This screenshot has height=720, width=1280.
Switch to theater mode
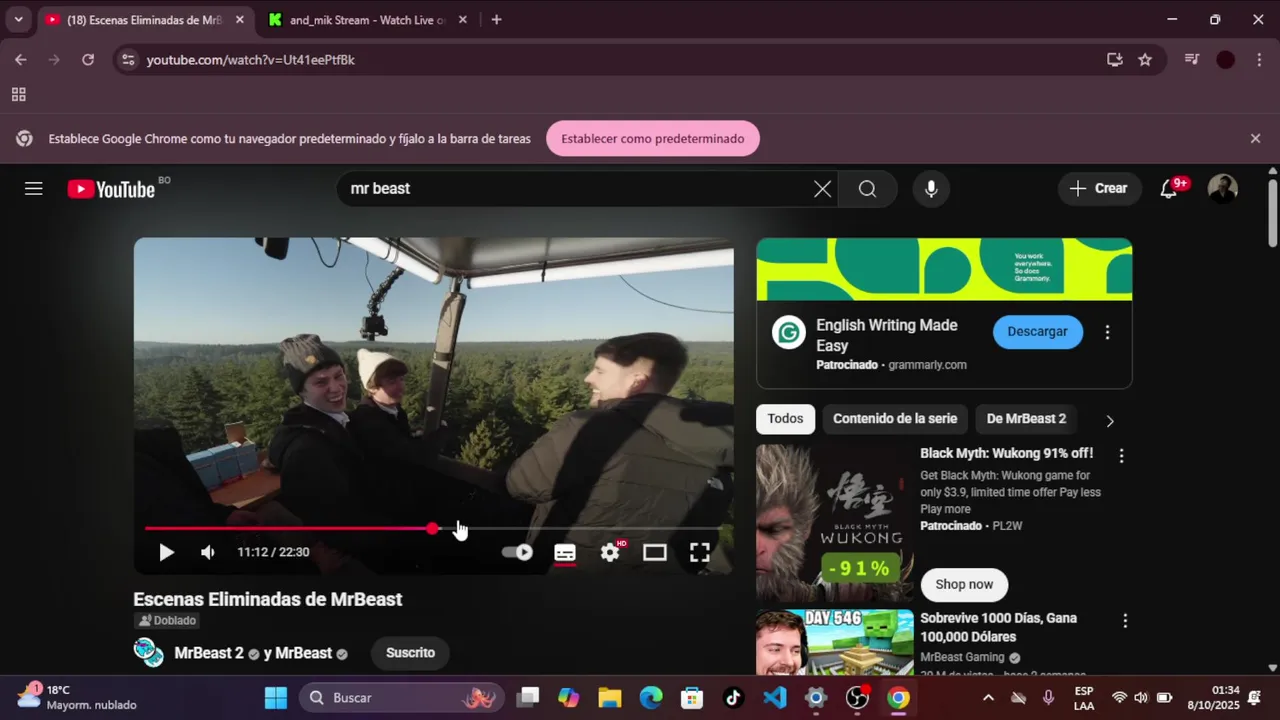[655, 552]
